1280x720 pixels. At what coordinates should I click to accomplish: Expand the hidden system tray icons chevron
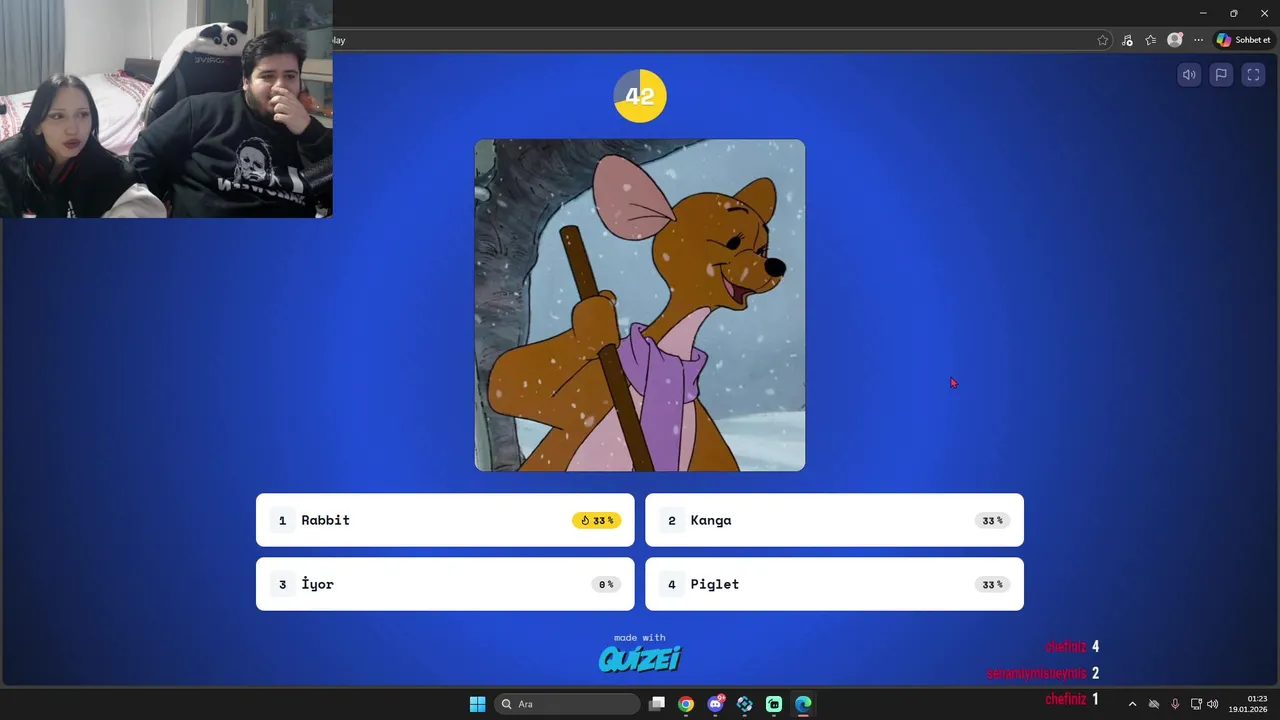1132,704
